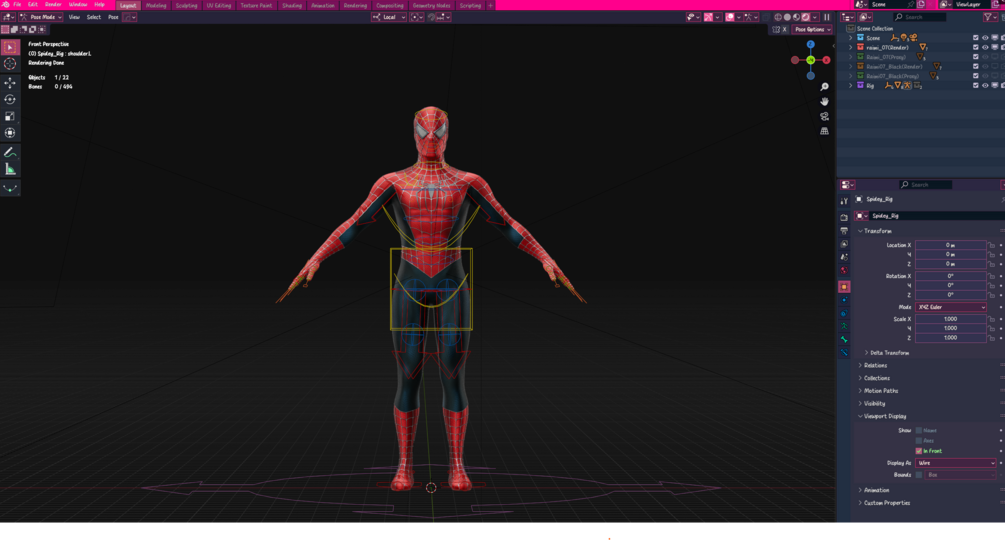This screenshot has height=540, width=1005.
Task: Click the outliner search field
Action: coord(919,17)
